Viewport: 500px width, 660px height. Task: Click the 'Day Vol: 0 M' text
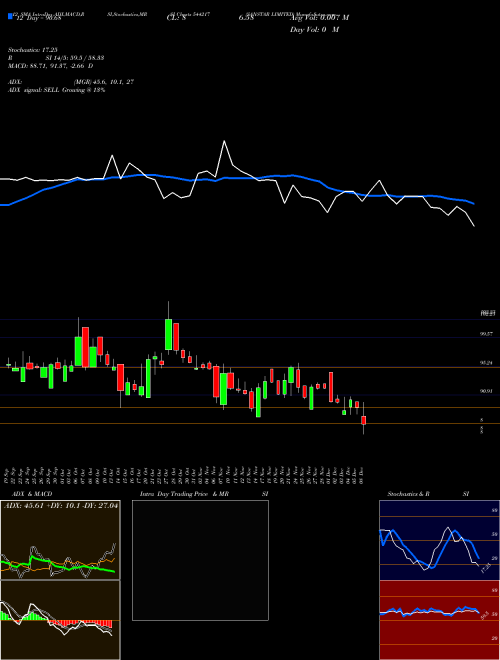tap(314, 29)
